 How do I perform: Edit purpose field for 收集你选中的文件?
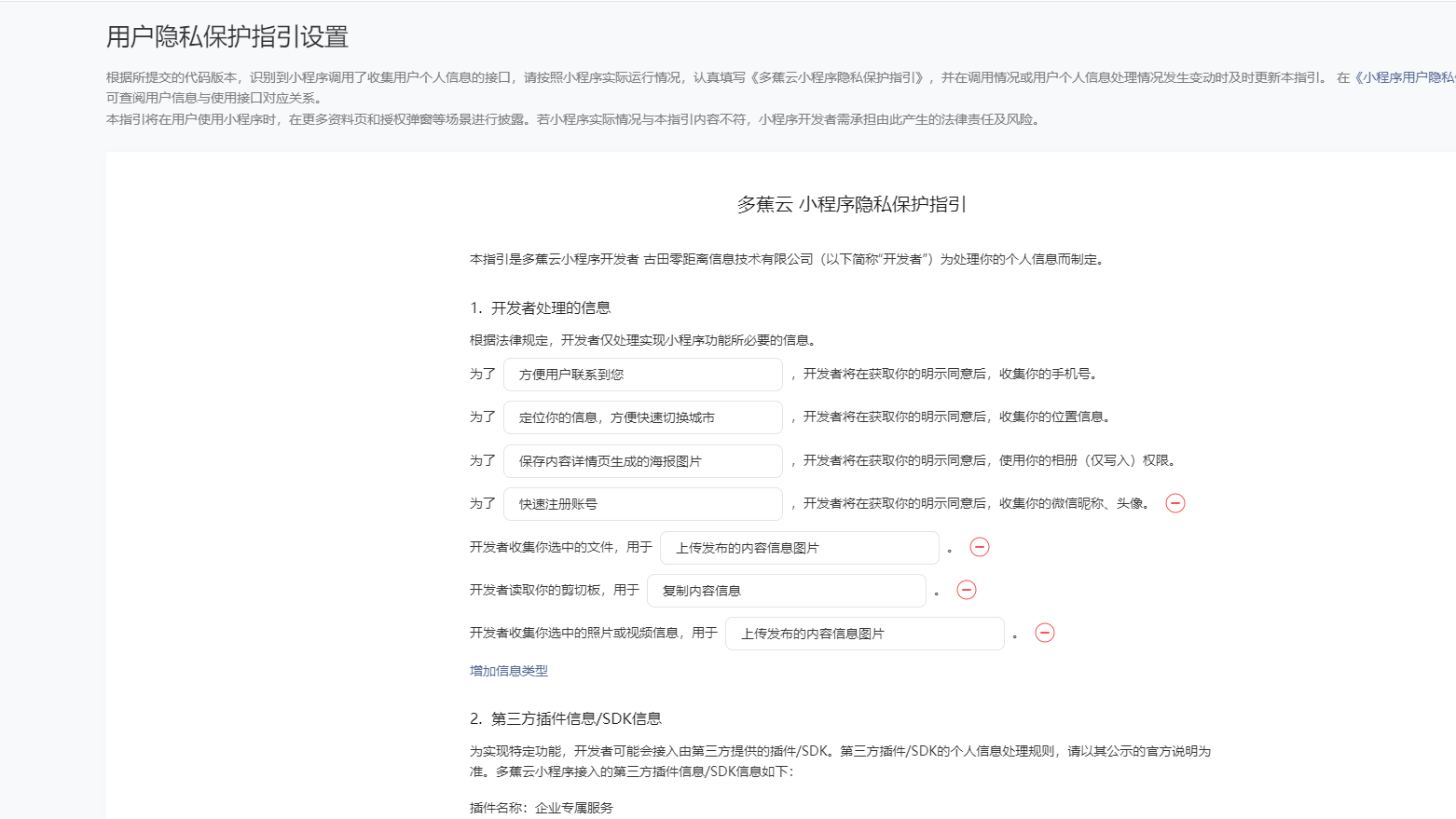click(800, 548)
